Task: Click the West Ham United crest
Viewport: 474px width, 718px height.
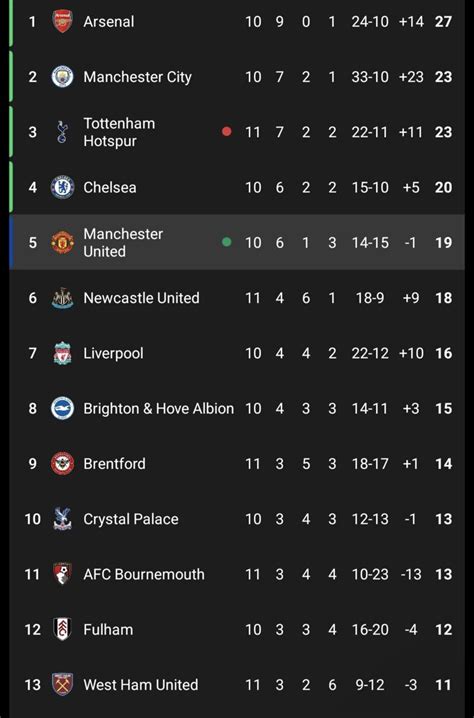Action: tap(62, 685)
